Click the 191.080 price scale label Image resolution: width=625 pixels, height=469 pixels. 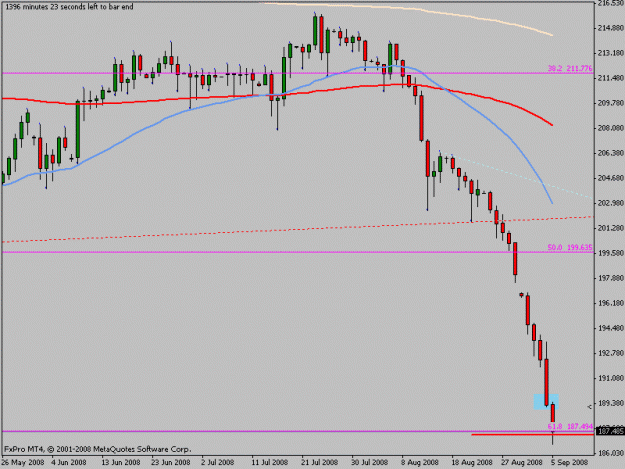(x=611, y=378)
